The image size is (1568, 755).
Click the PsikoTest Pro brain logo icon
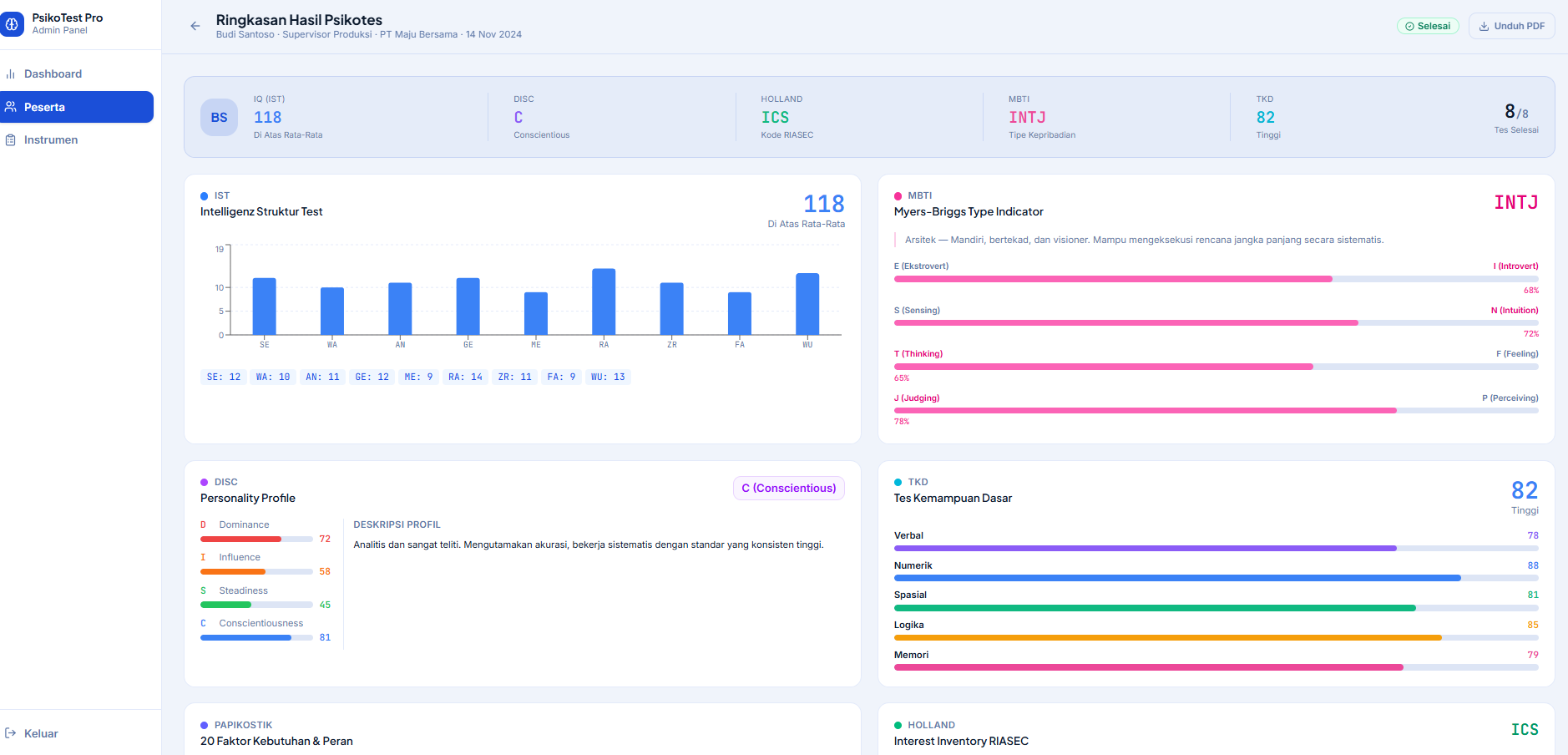(x=12, y=24)
